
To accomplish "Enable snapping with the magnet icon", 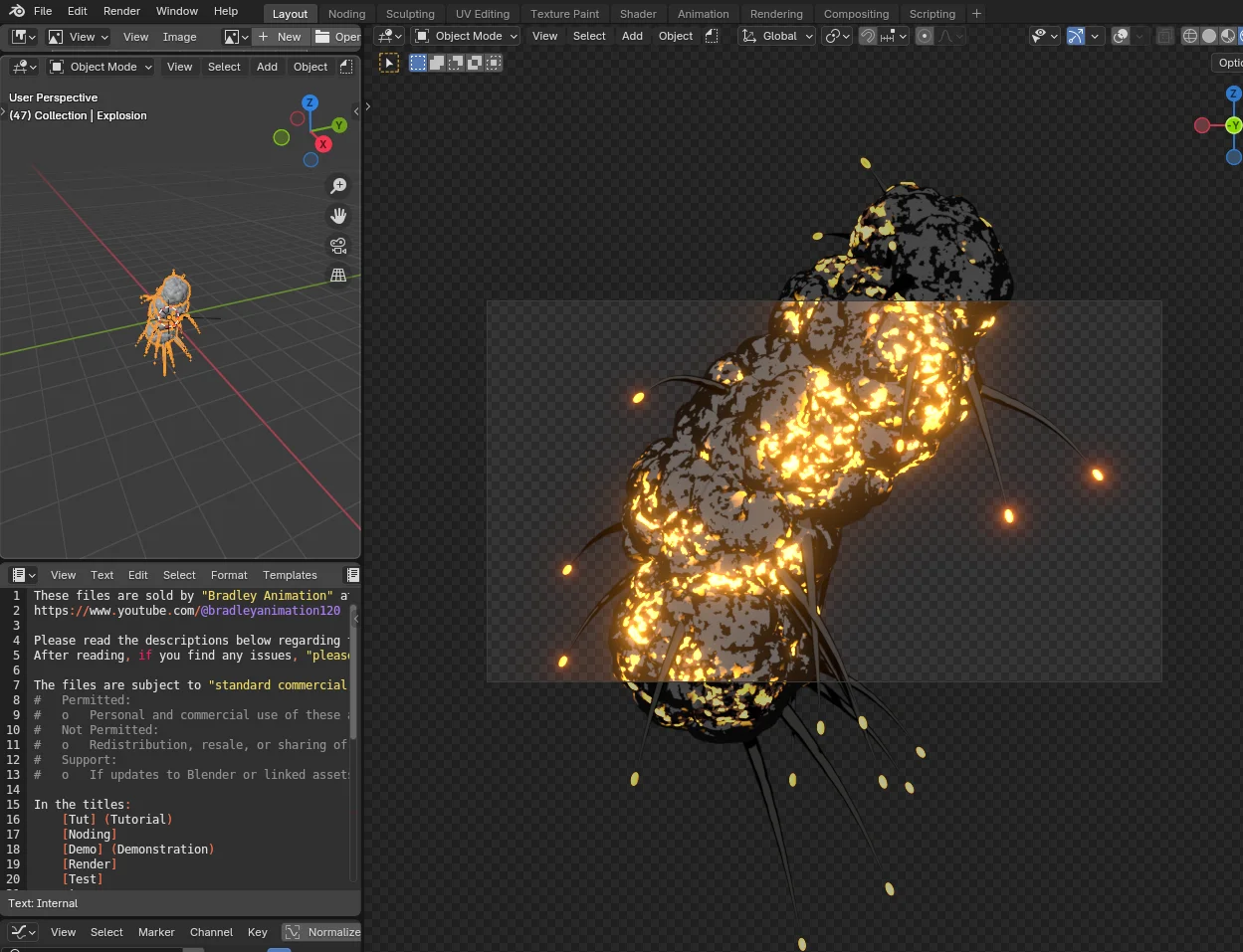I will pos(867,36).
